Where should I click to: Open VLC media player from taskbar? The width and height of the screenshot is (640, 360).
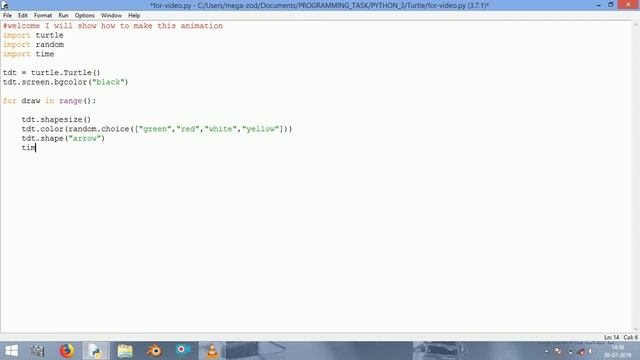[212, 351]
